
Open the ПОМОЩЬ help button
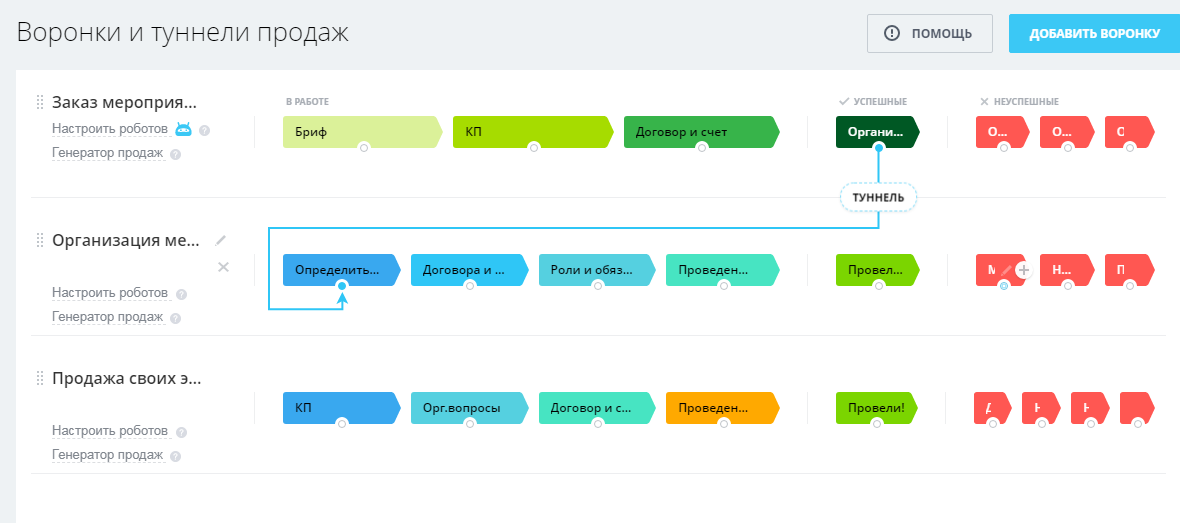click(929, 33)
